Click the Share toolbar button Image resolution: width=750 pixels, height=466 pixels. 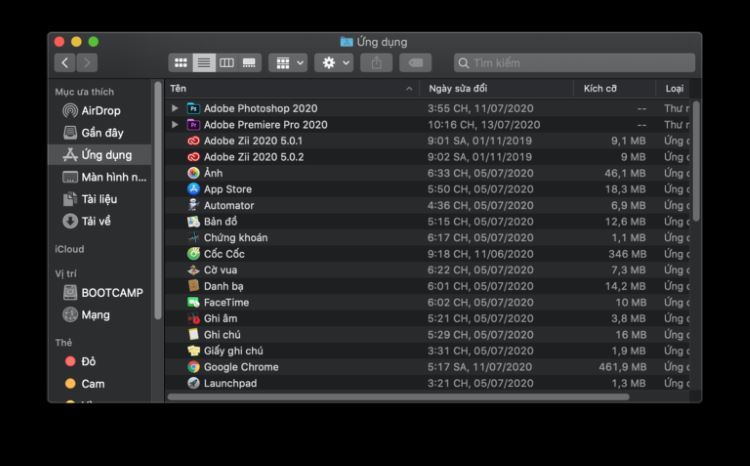[376, 63]
